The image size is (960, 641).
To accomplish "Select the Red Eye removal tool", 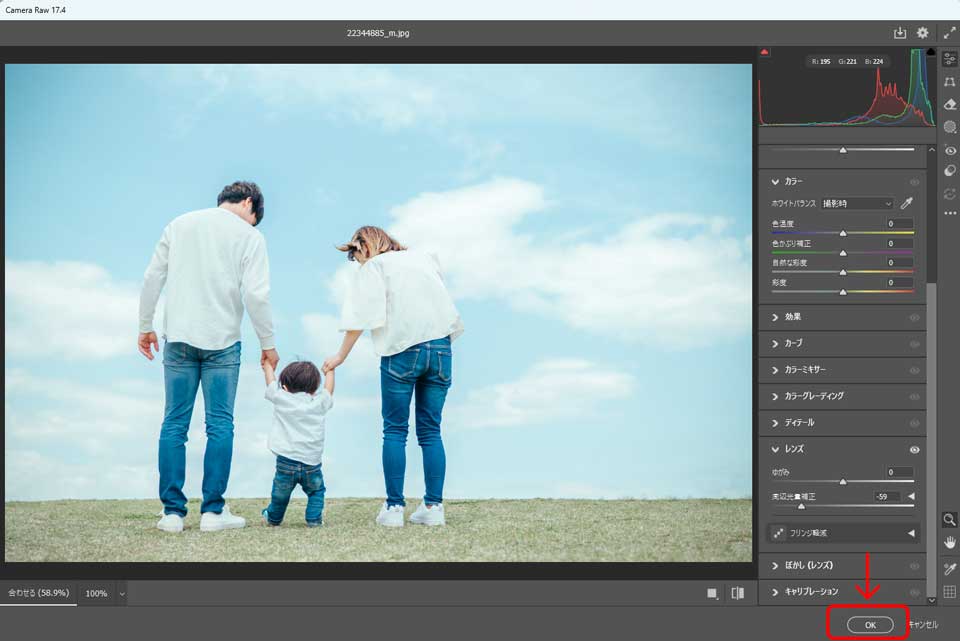I will coord(950,149).
